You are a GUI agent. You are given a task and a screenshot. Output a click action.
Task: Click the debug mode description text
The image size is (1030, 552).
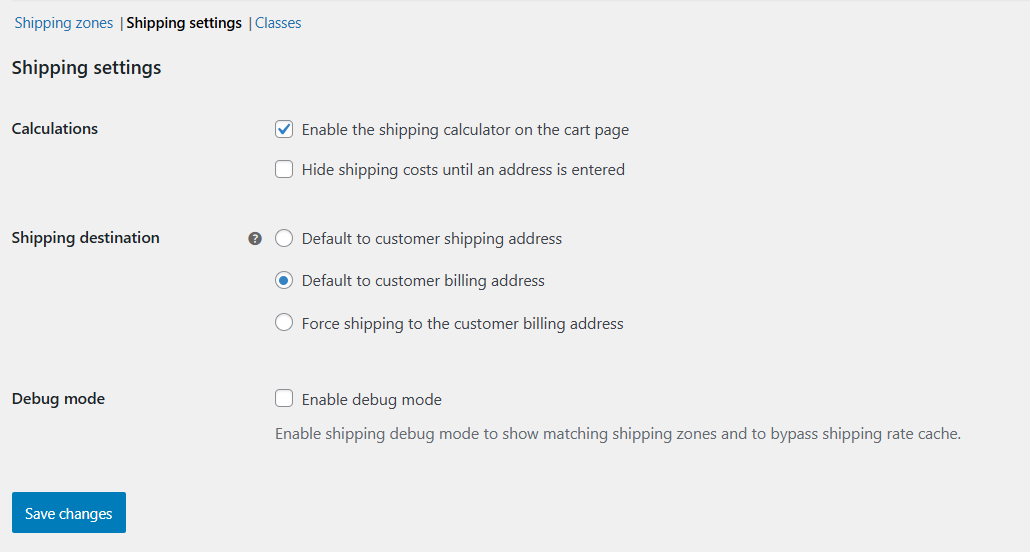(x=617, y=434)
